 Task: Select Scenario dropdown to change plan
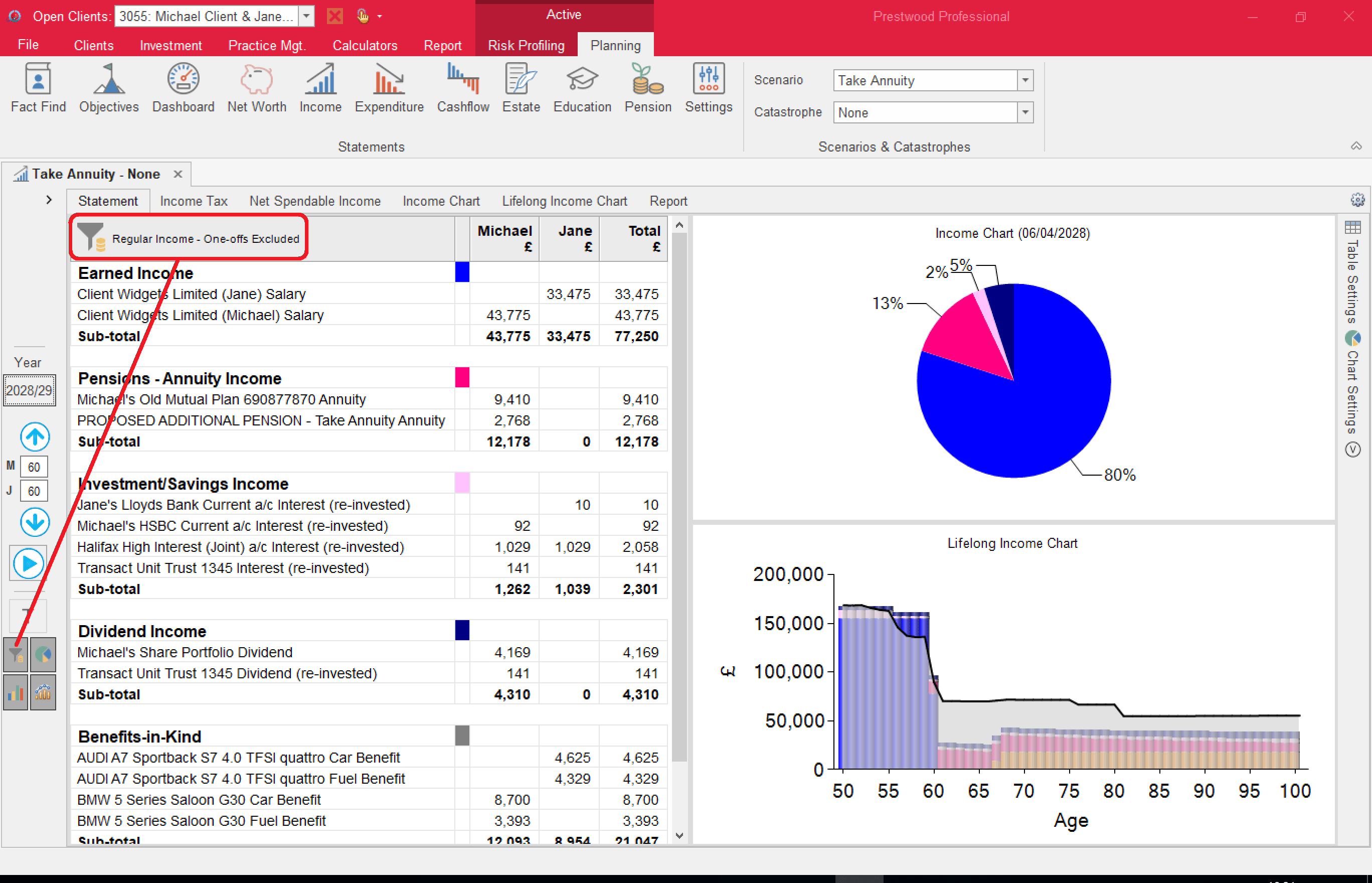pyautogui.click(x=1025, y=81)
